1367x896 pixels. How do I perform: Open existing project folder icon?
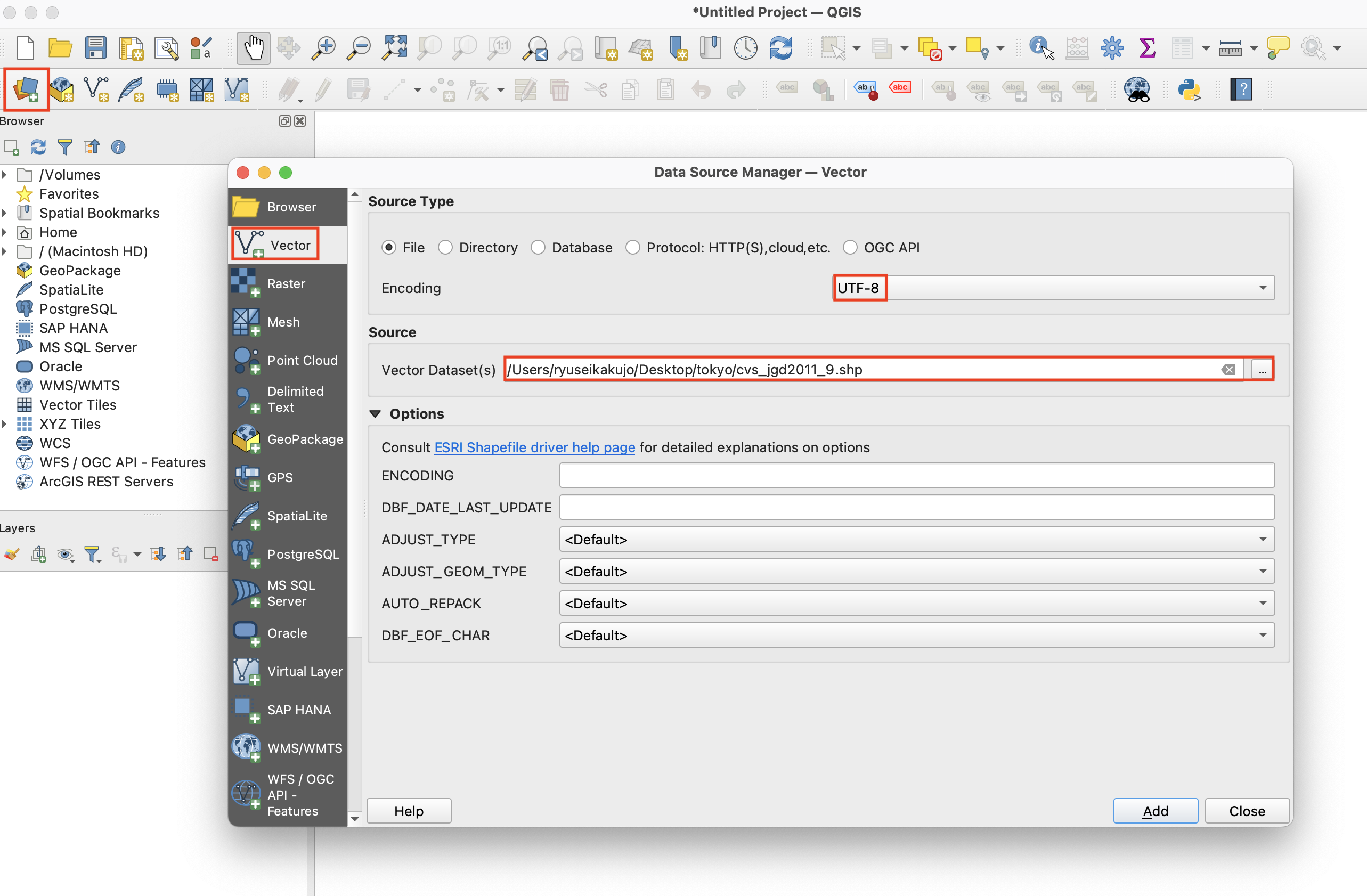click(x=60, y=47)
